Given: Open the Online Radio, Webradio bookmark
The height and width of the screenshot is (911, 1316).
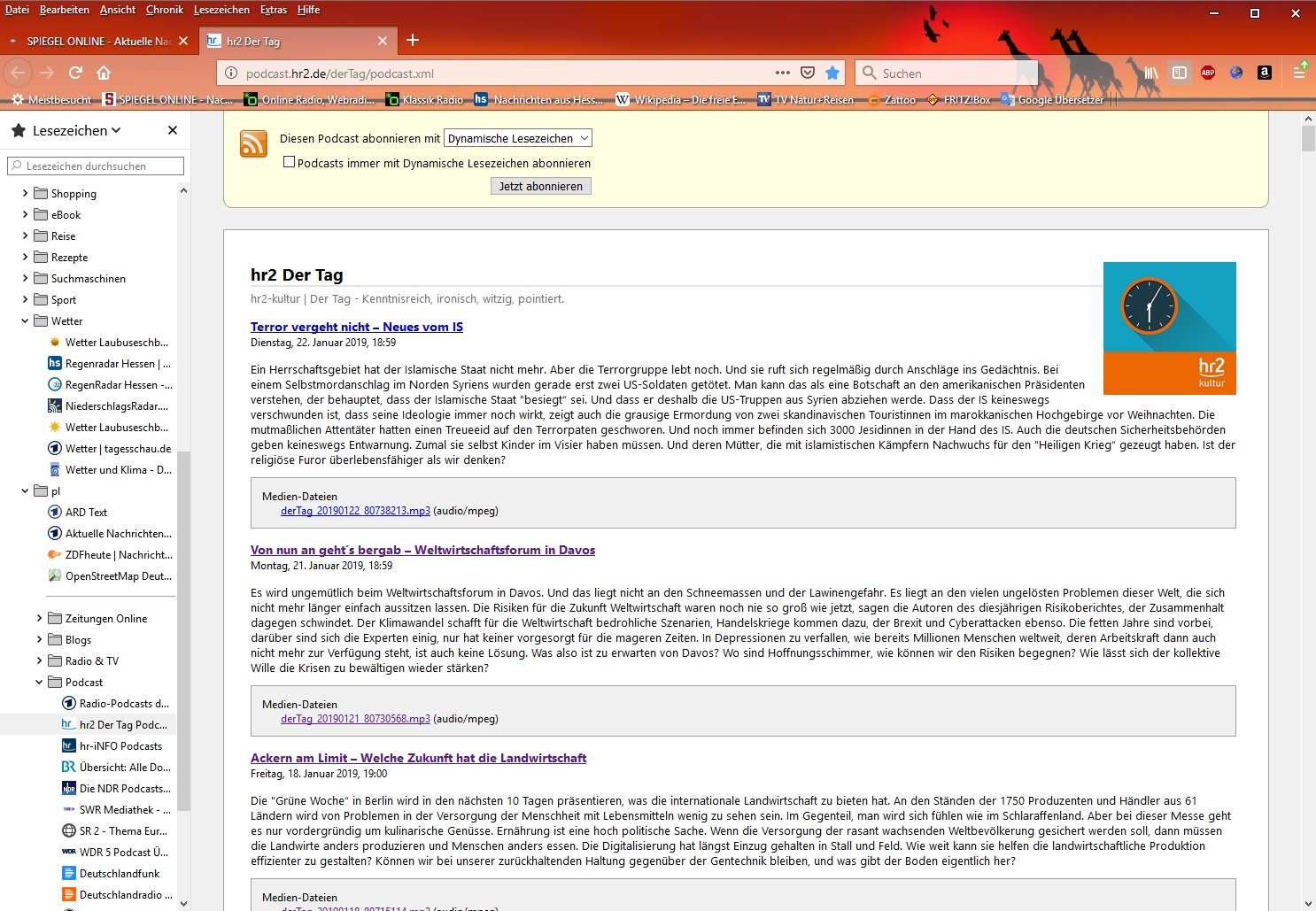Looking at the screenshot, I should pyautogui.click(x=309, y=100).
